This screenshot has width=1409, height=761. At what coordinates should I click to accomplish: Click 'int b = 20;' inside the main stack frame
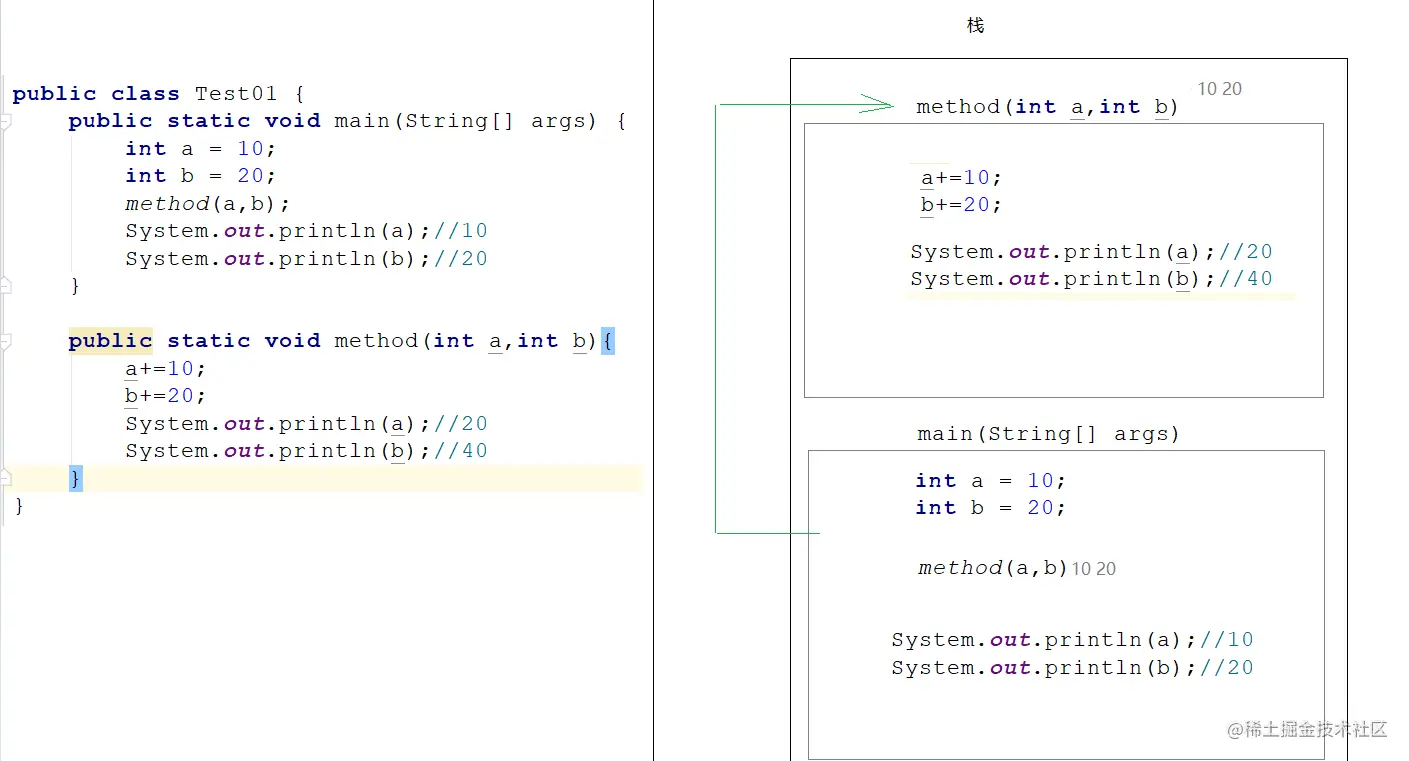click(991, 508)
